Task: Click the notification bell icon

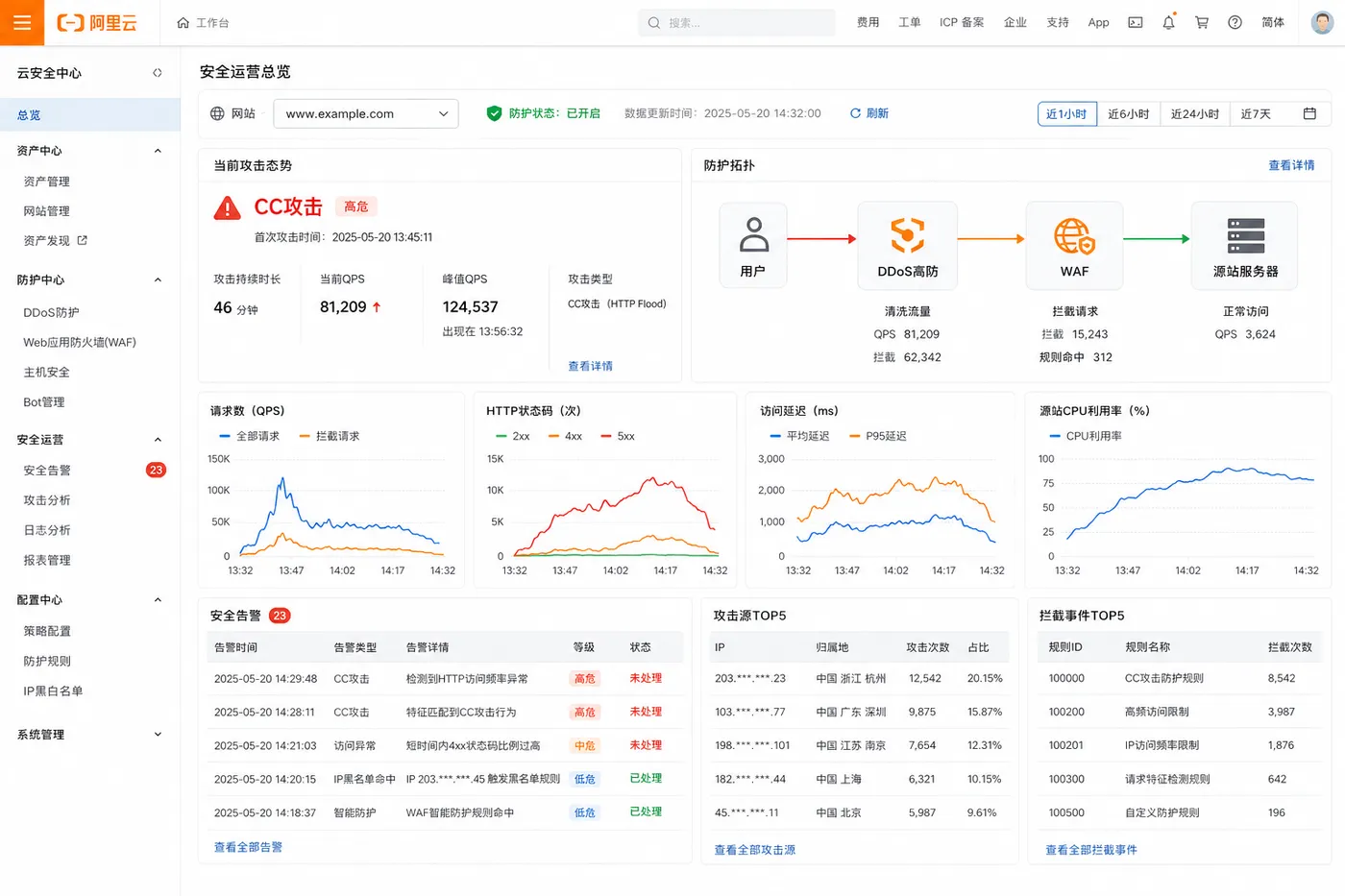Action: (x=1168, y=22)
